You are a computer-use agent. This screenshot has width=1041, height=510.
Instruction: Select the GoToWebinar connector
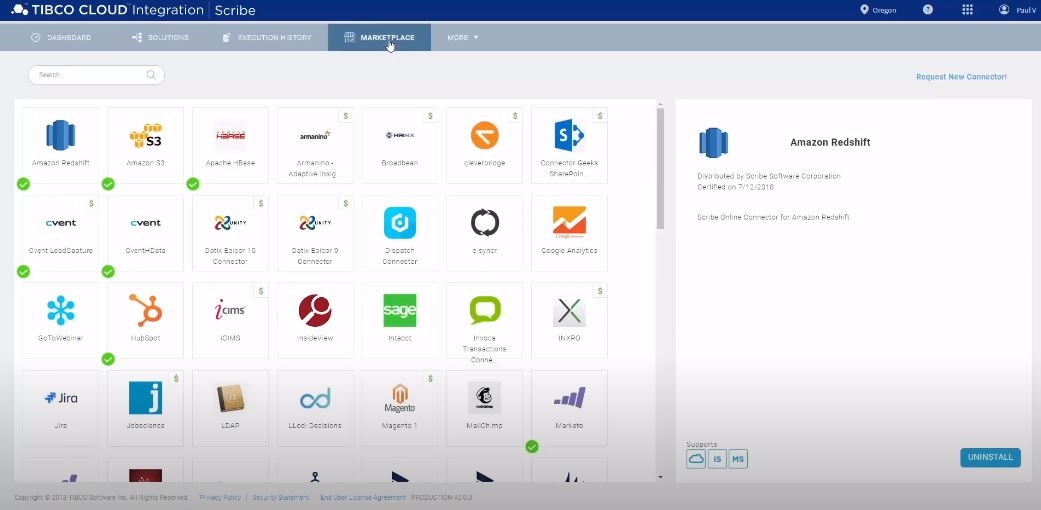(x=60, y=321)
